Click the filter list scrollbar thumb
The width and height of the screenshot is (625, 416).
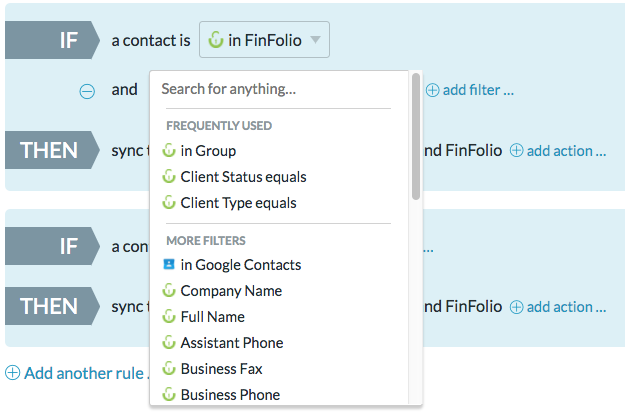[415, 137]
